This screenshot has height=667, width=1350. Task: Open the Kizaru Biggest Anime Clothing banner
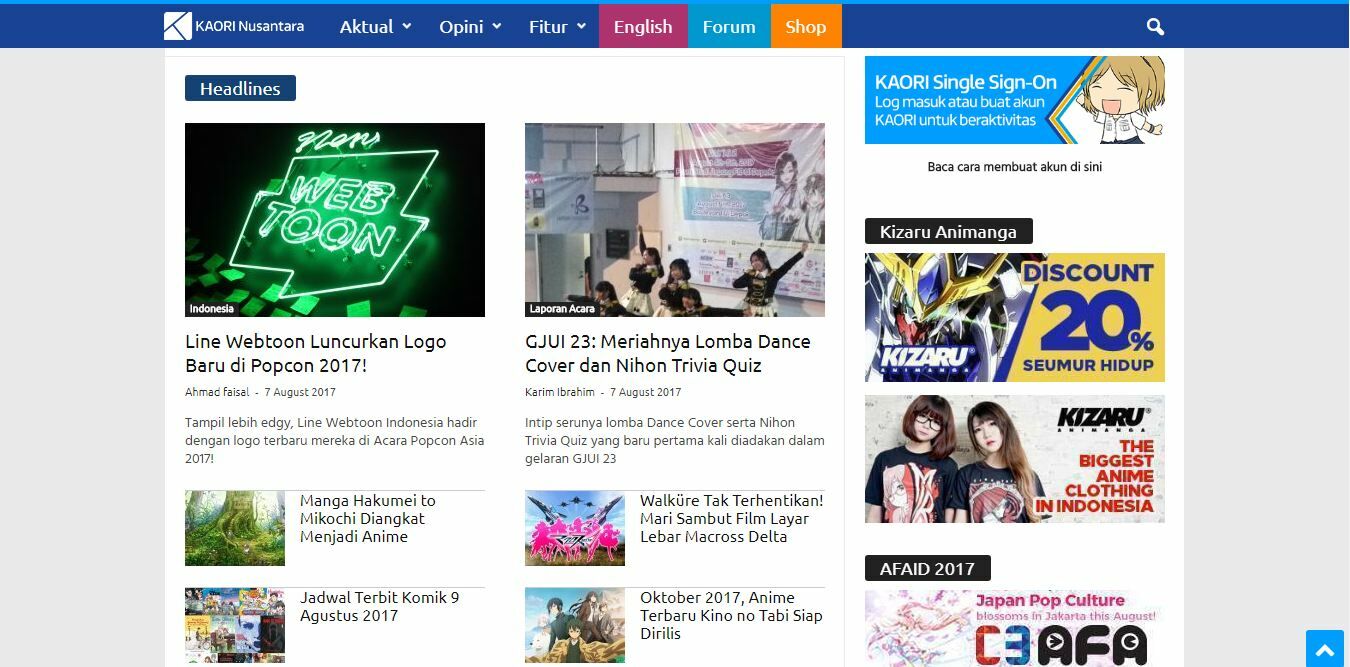click(1015, 459)
